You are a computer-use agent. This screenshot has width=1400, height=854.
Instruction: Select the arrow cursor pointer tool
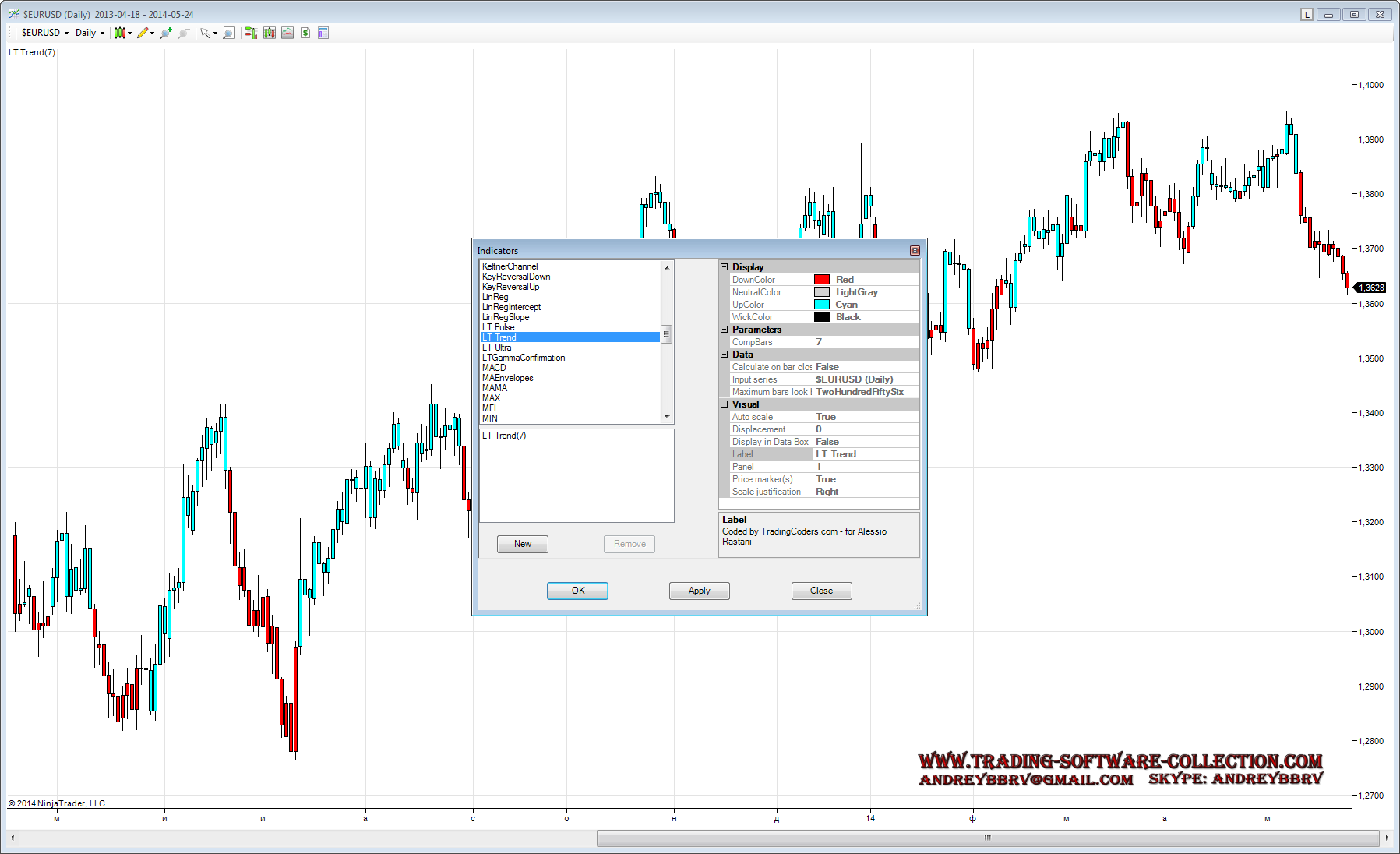pyautogui.click(x=205, y=33)
